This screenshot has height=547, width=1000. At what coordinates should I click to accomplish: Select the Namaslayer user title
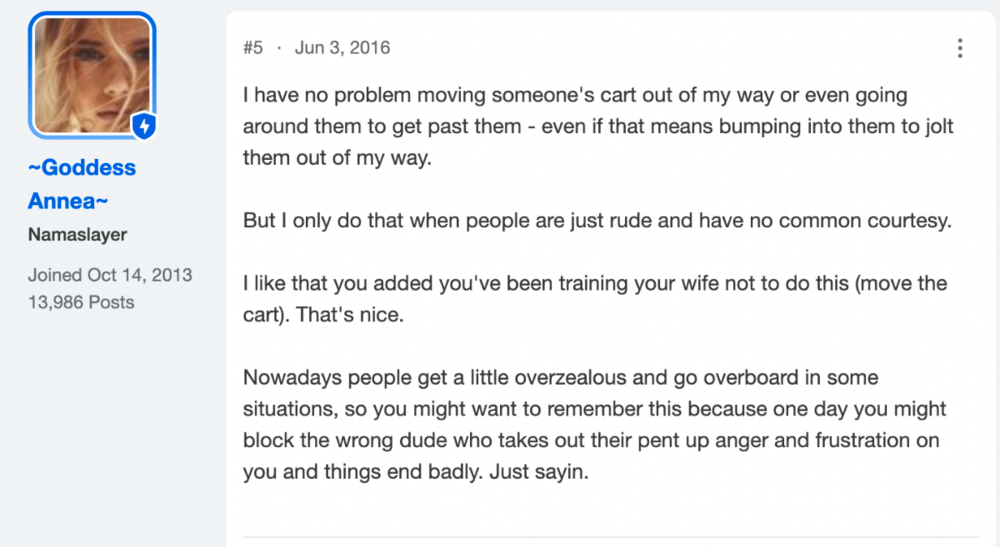[78, 235]
